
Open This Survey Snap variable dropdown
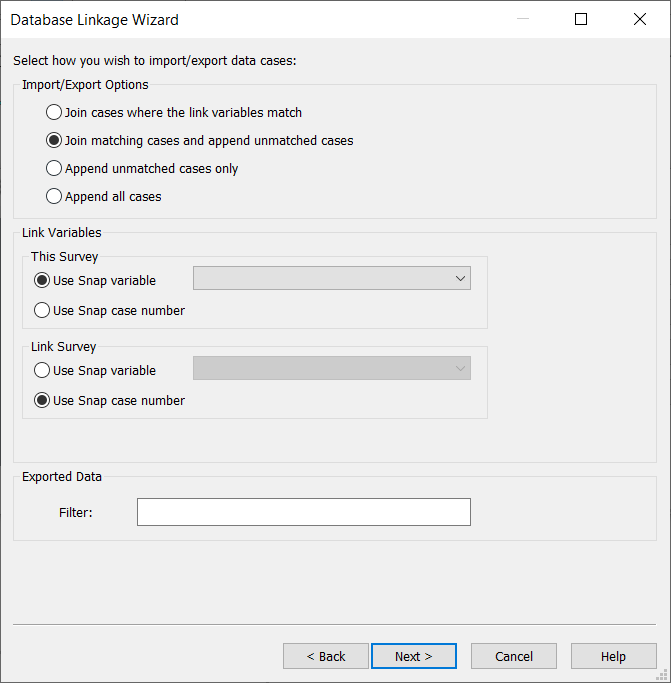[332, 278]
